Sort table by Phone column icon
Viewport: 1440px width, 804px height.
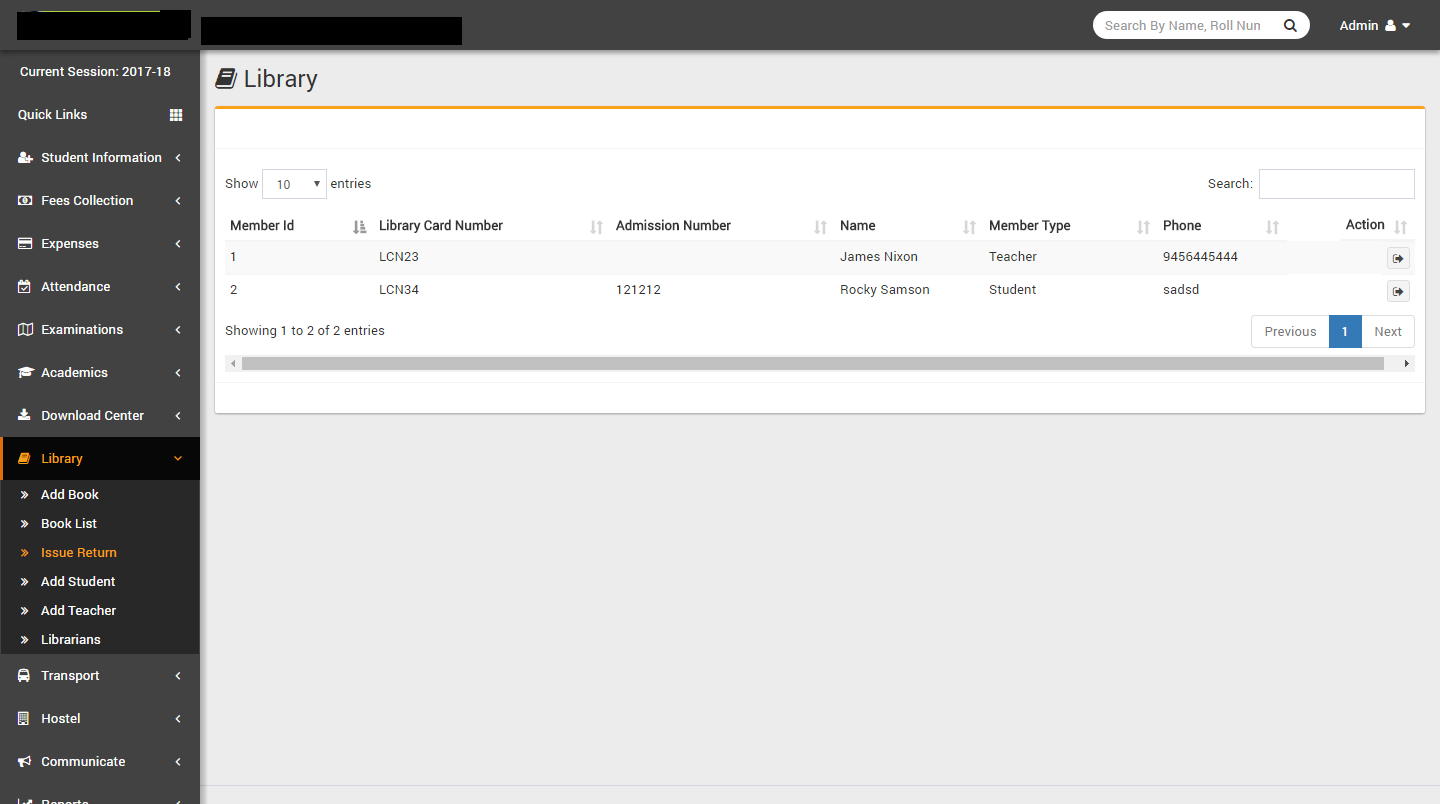click(1272, 227)
